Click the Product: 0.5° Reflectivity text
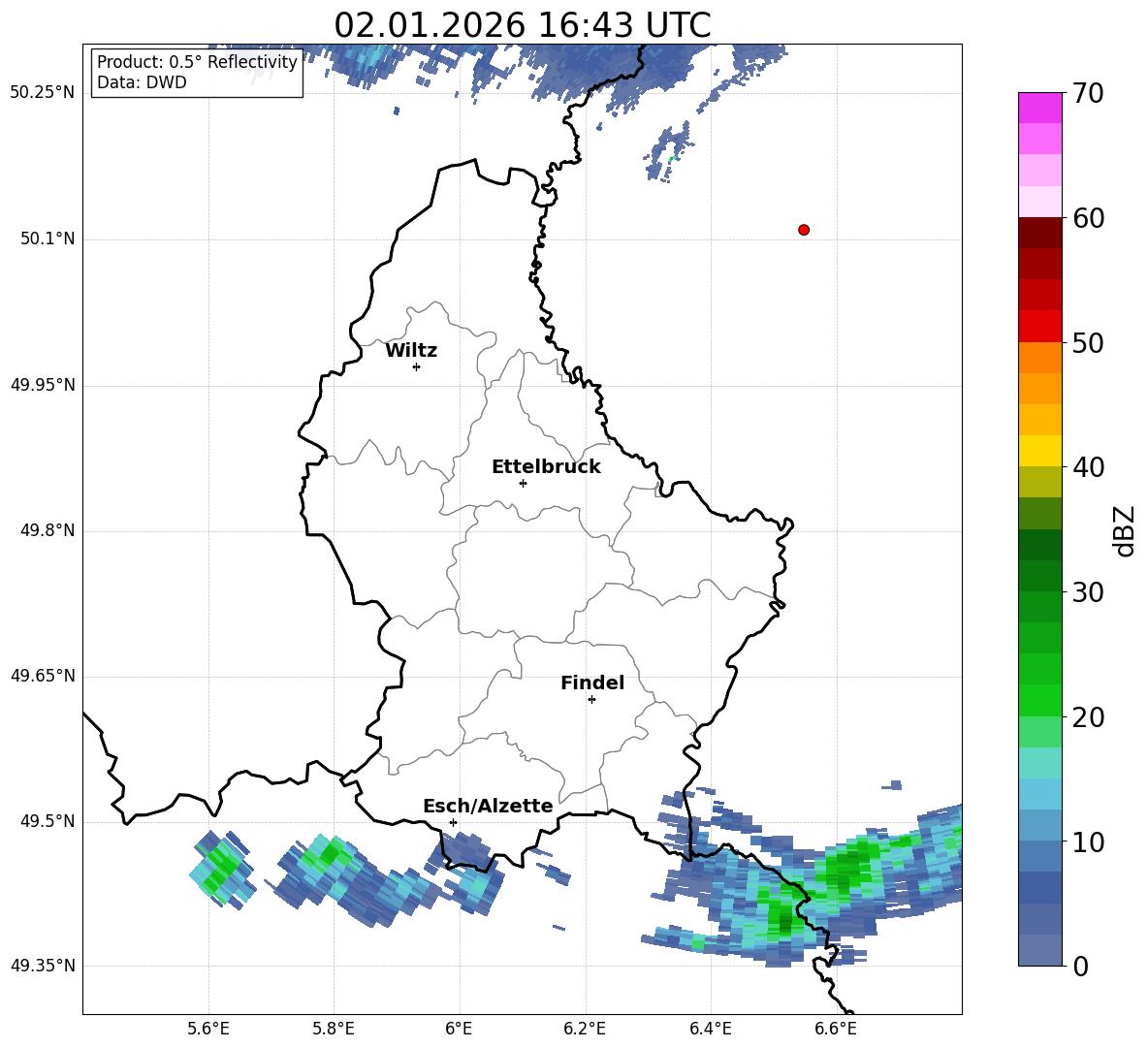Viewport: 1148px width, 1048px height. coord(197,61)
